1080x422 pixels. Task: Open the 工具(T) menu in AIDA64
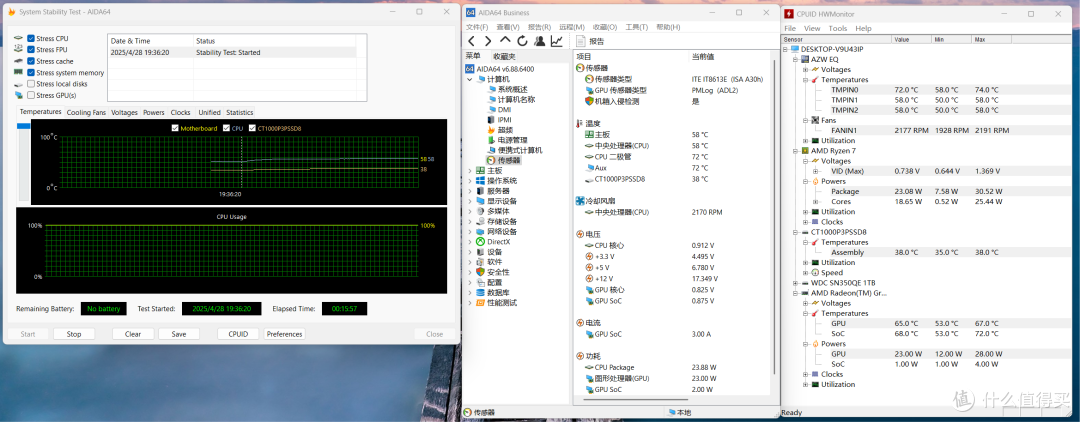[636, 27]
